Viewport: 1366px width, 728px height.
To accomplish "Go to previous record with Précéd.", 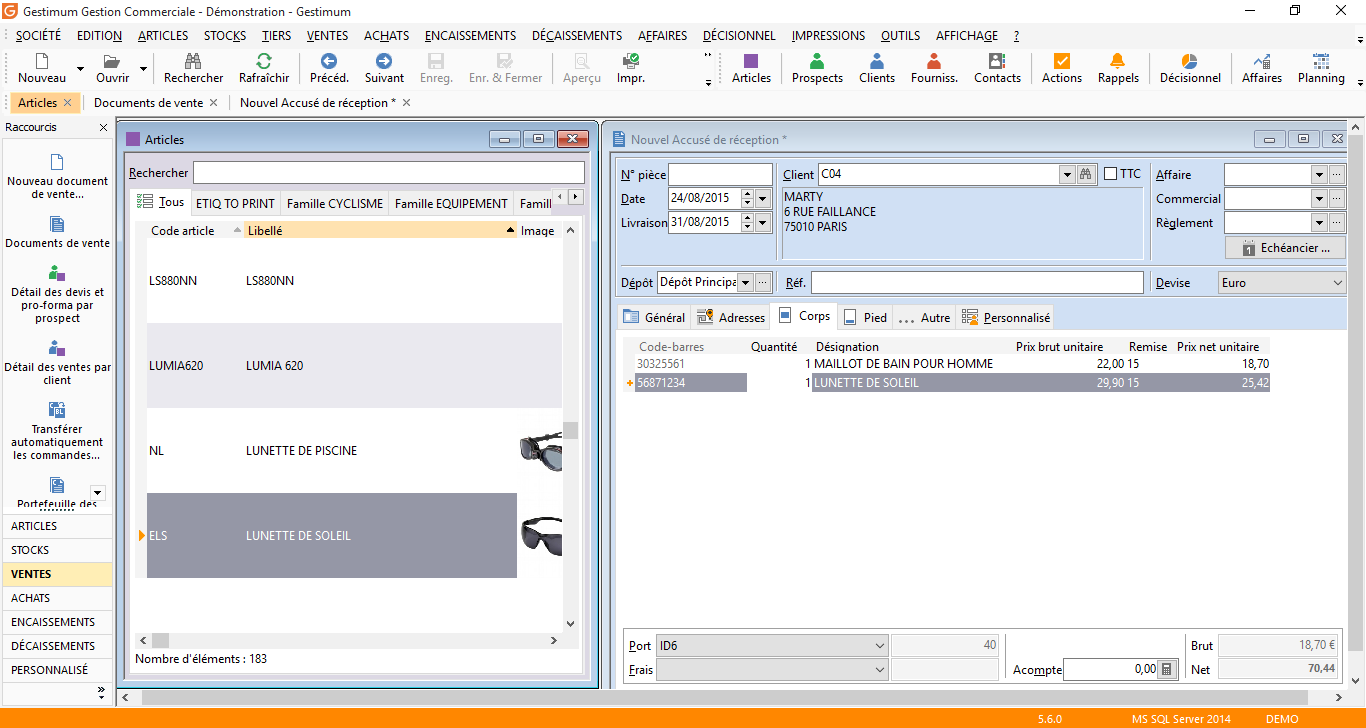I will pos(329,61).
